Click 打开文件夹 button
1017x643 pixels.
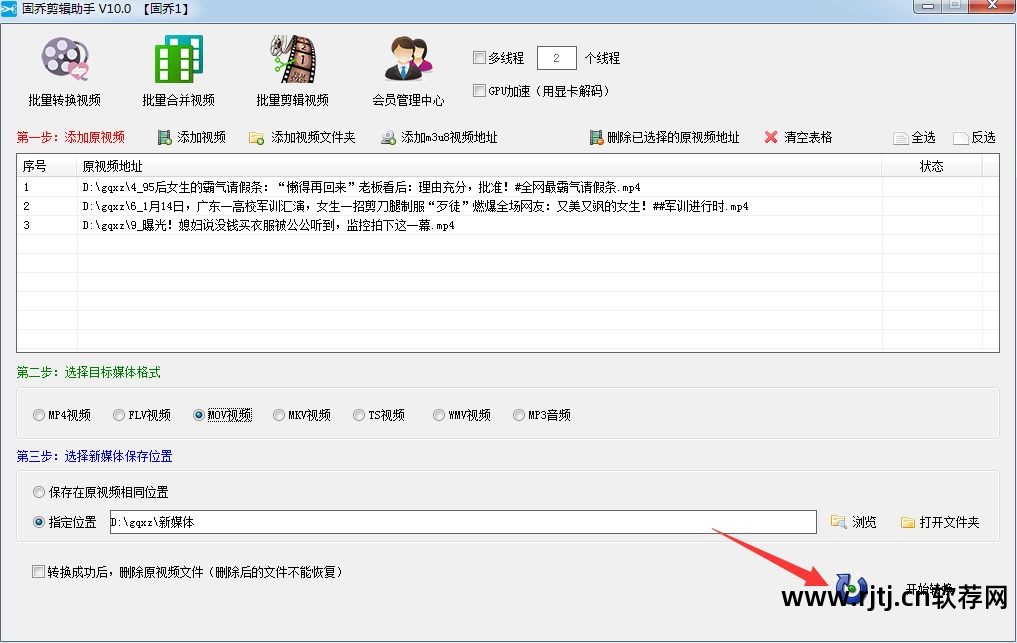[940, 522]
